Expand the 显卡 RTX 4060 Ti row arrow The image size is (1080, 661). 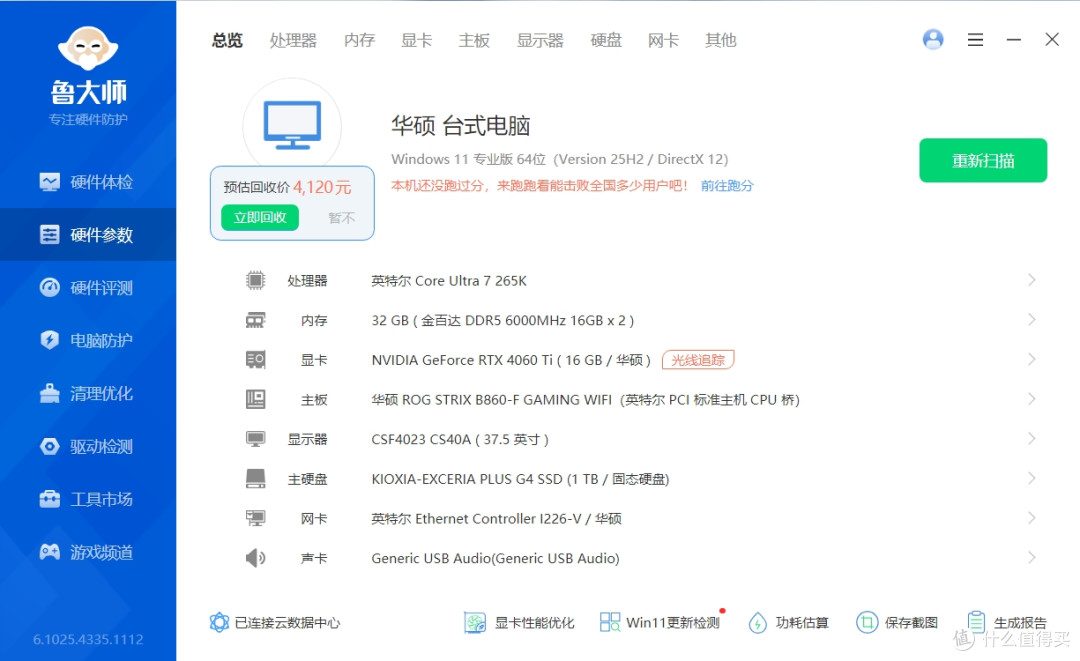tap(1031, 359)
